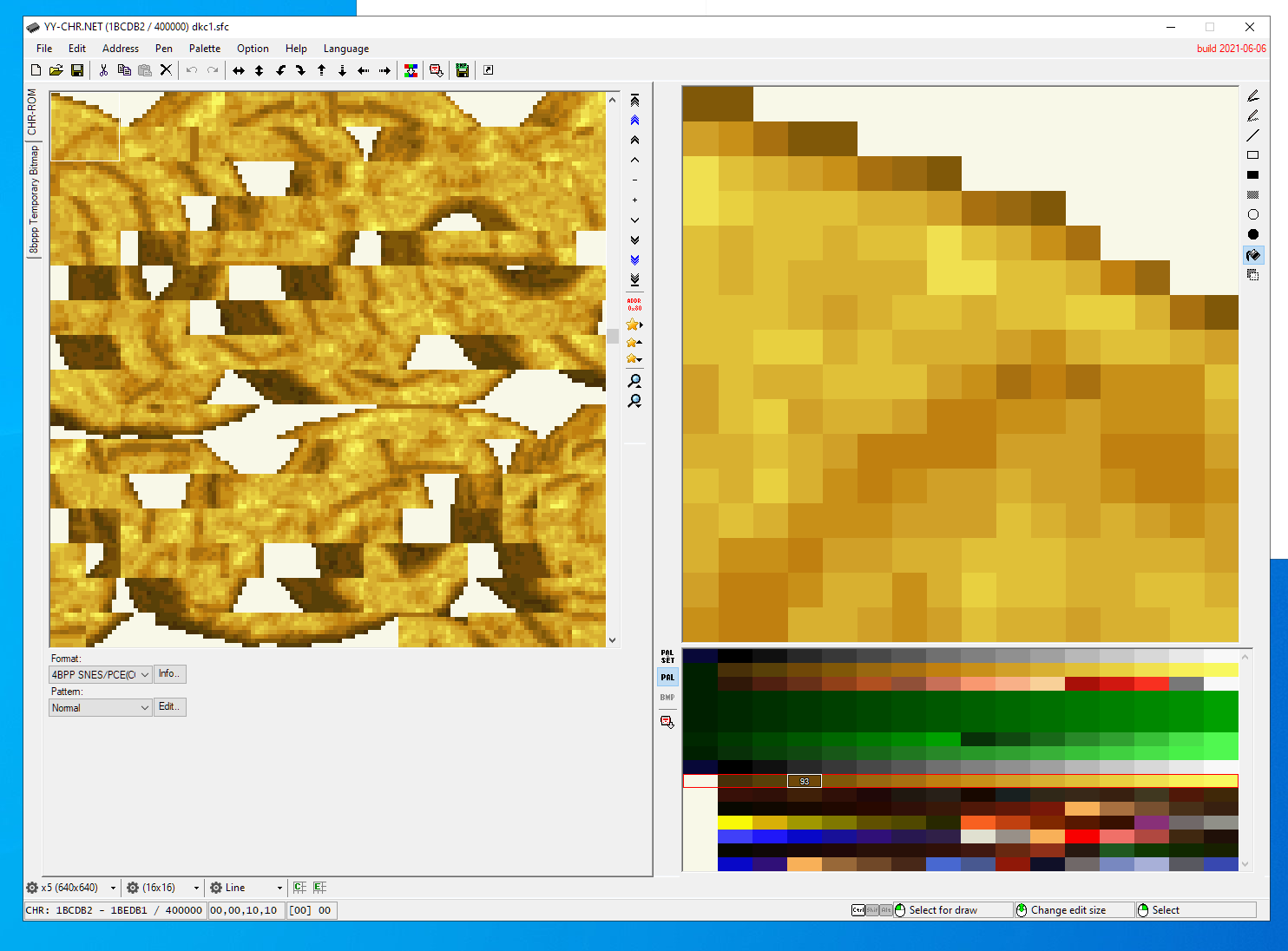Select the flood fill bucket tool
Image resolution: width=1288 pixels, height=951 pixels.
(1252, 255)
